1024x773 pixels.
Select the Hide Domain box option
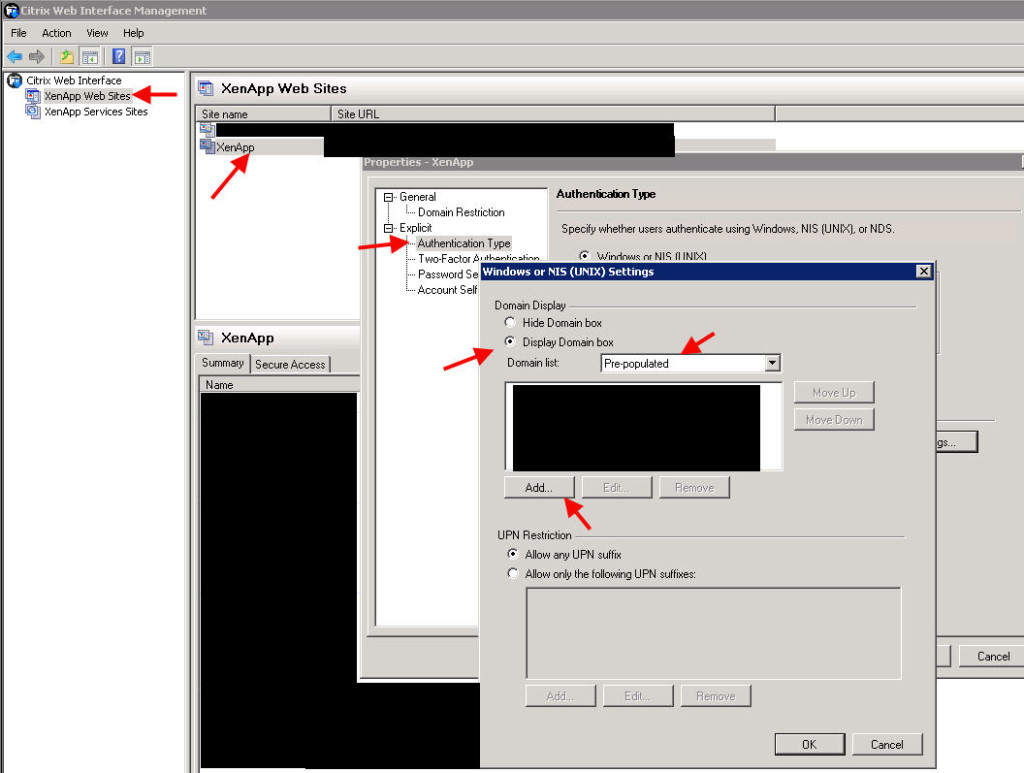point(511,323)
